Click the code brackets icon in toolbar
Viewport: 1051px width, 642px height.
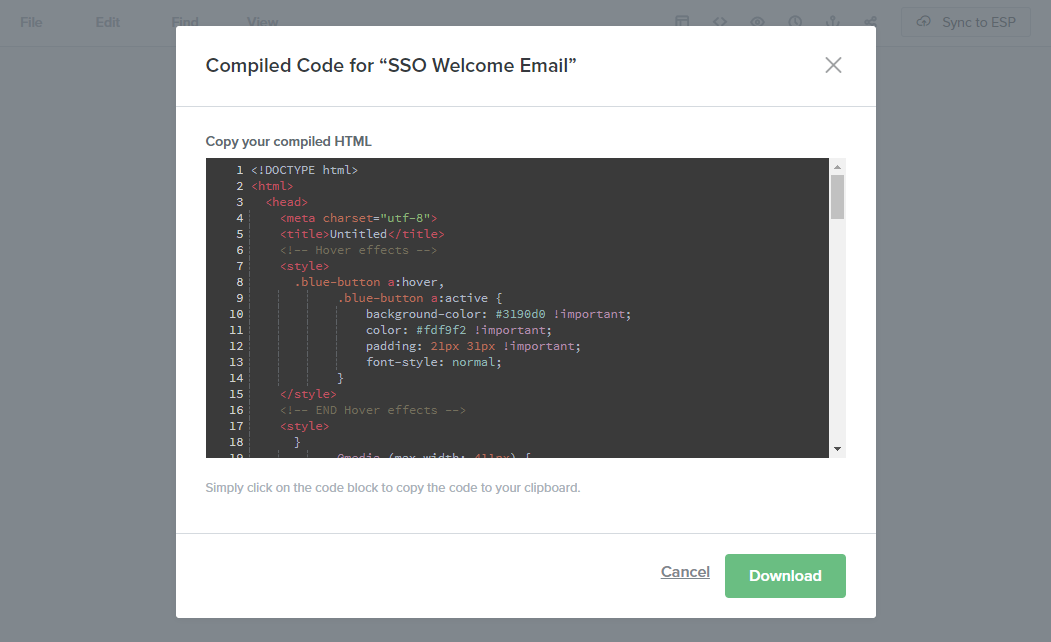point(720,21)
